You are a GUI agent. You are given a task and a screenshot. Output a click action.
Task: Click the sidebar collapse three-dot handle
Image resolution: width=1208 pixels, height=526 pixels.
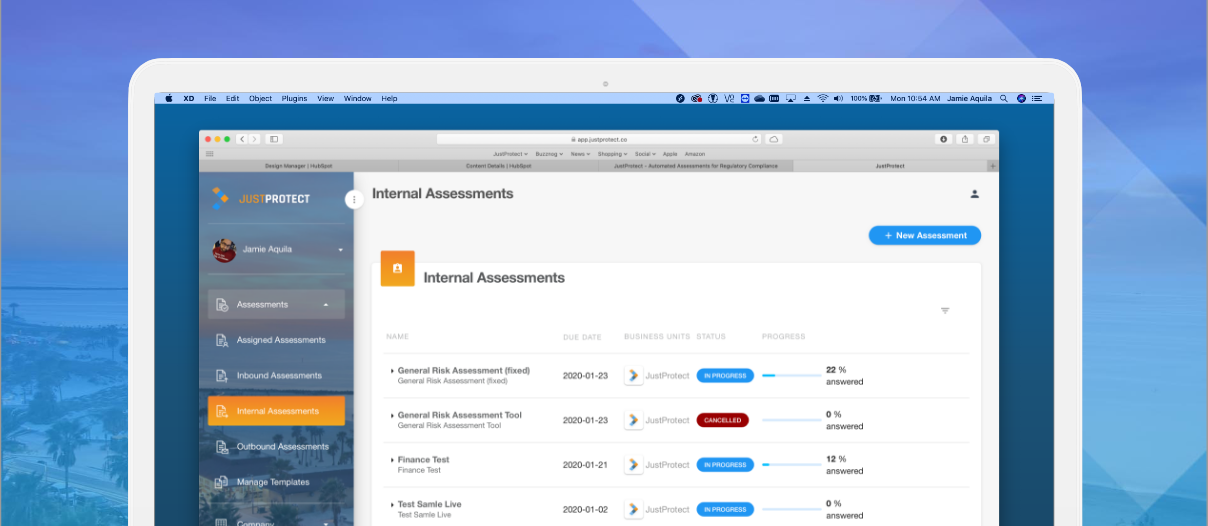click(354, 199)
